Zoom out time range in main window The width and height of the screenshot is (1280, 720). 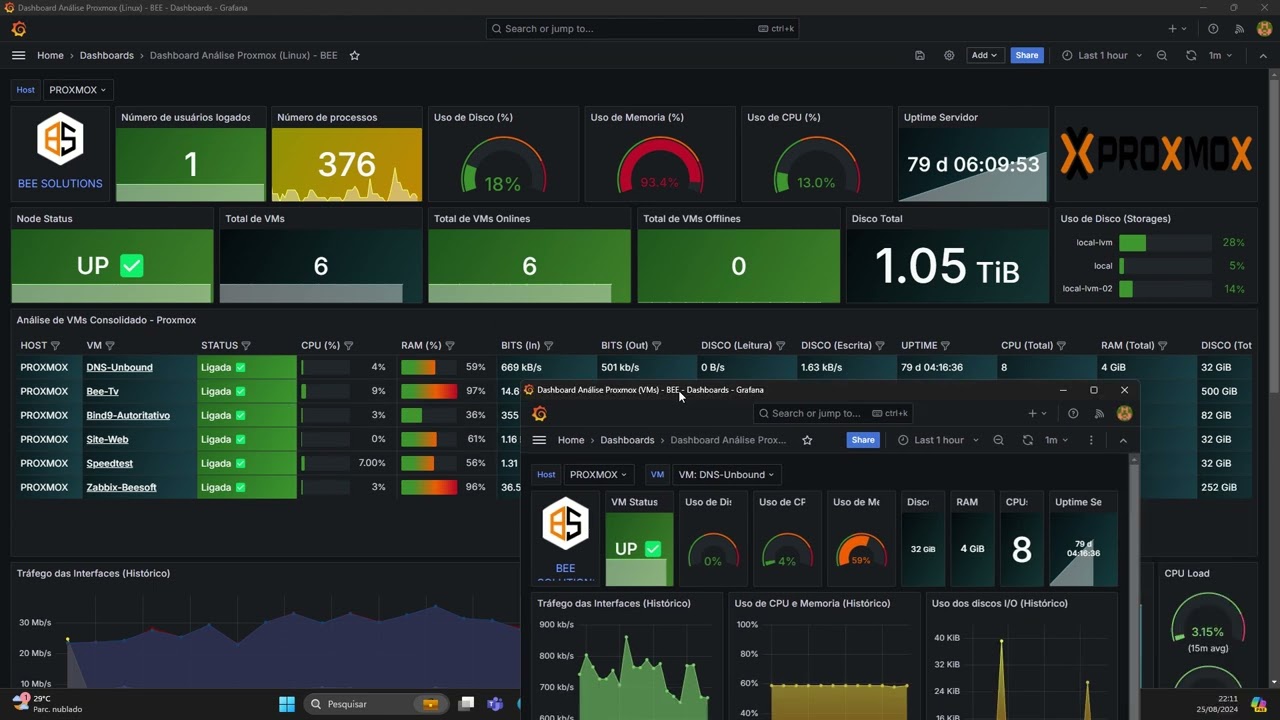pos(1162,56)
